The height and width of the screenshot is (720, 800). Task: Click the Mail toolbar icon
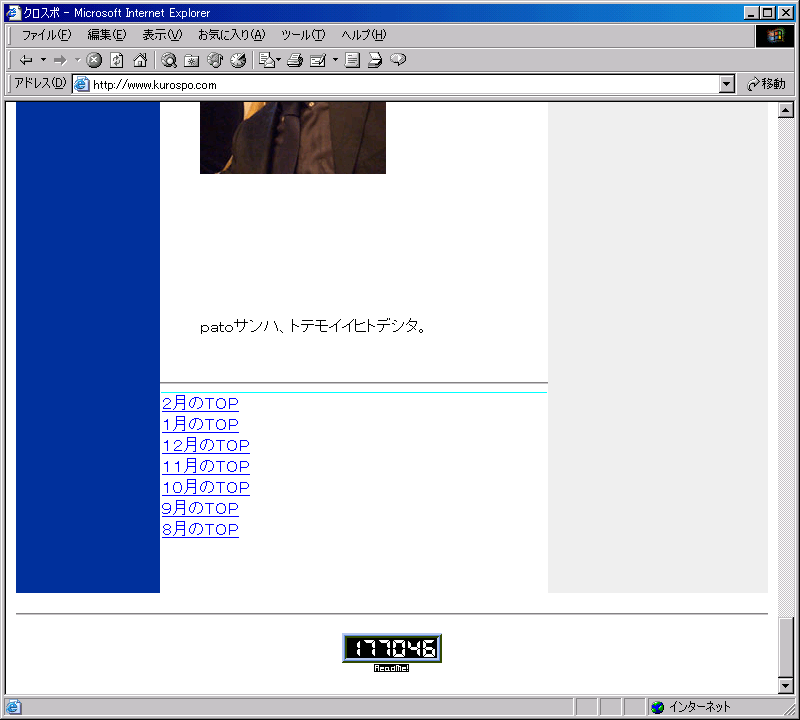(x=268, y=60)
